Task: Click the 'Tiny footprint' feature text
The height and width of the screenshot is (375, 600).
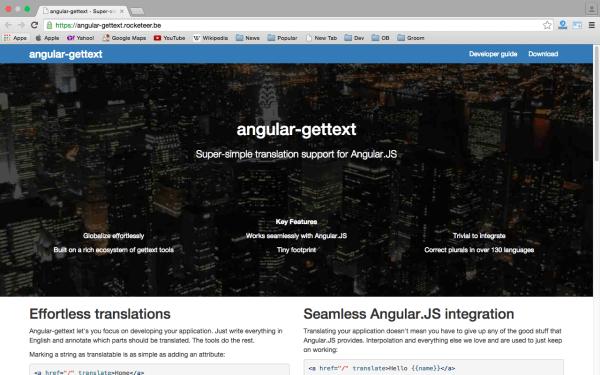Action: (x=296, y=250)
